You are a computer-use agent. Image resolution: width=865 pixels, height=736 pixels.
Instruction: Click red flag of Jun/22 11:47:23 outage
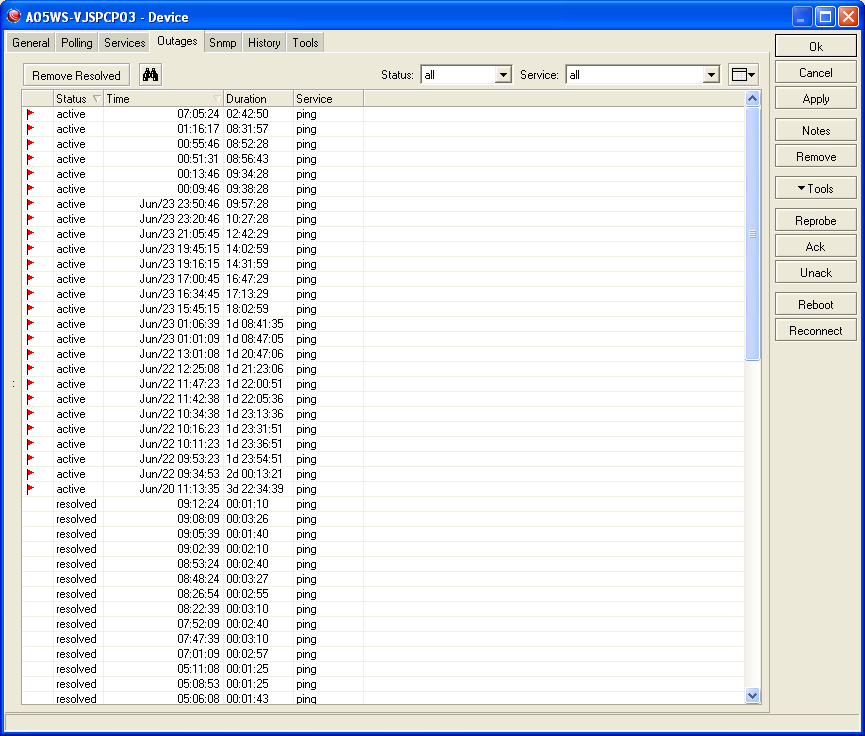[x=30, y=384]
